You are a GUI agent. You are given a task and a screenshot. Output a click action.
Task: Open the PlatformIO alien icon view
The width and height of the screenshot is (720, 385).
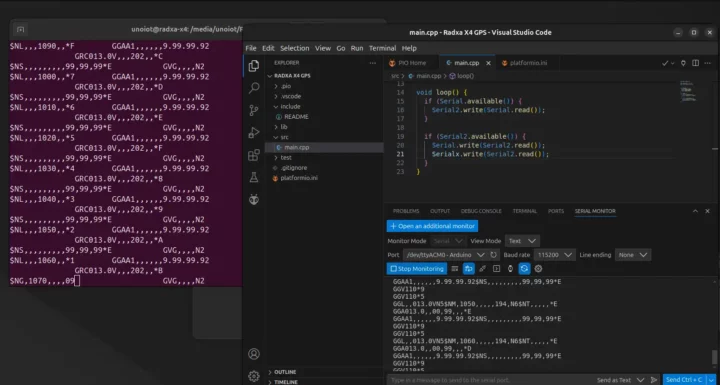(253, 199)
